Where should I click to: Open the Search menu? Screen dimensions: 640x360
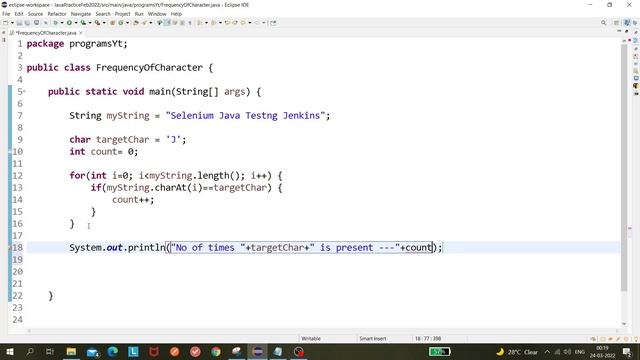point(103,14)
